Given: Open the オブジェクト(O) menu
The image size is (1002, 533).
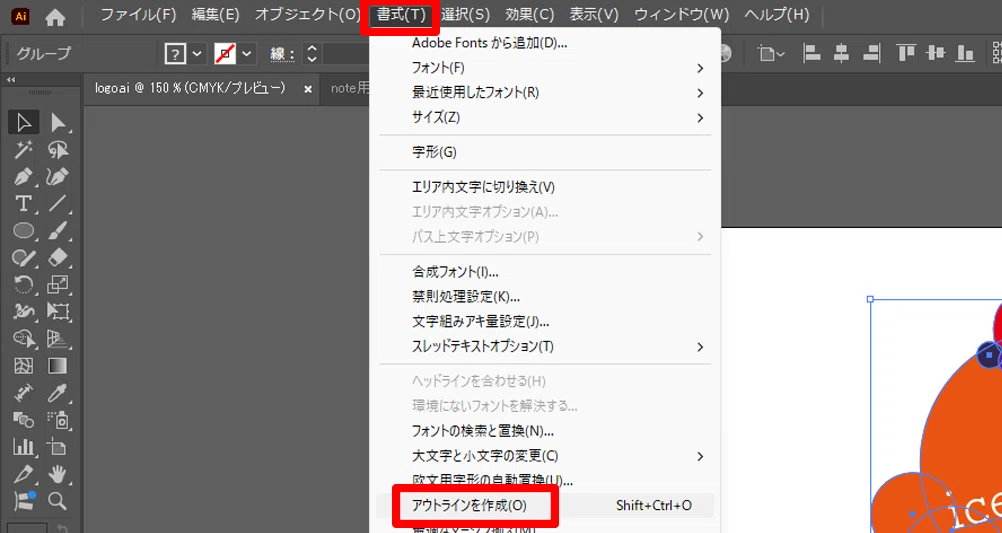Looking at the screenshot, I should pos(307,15).
